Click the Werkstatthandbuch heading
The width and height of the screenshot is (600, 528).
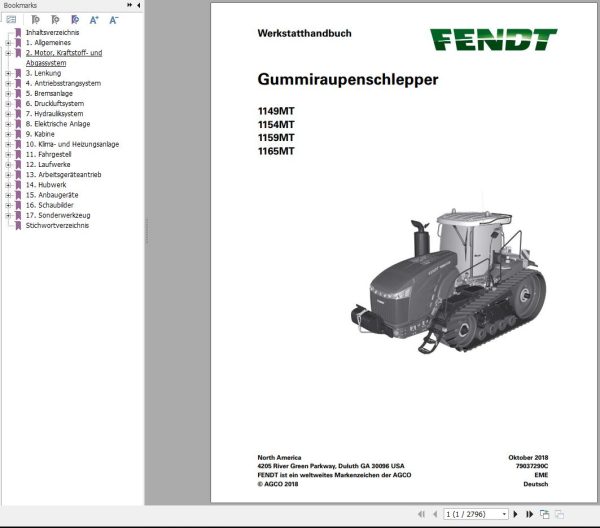click(x=305, y=33)
